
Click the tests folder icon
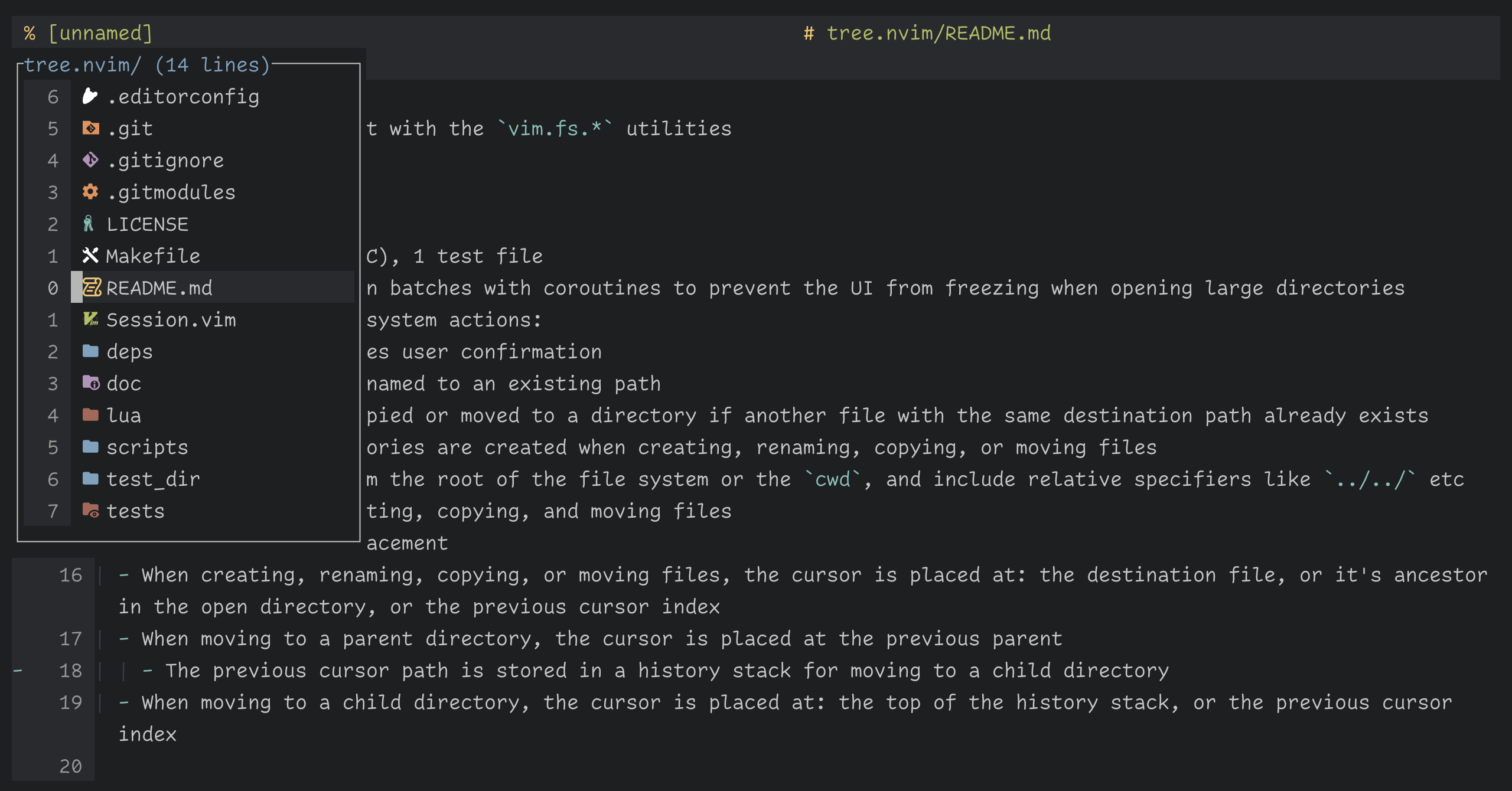pyautogui.click(x=90, y=511)
